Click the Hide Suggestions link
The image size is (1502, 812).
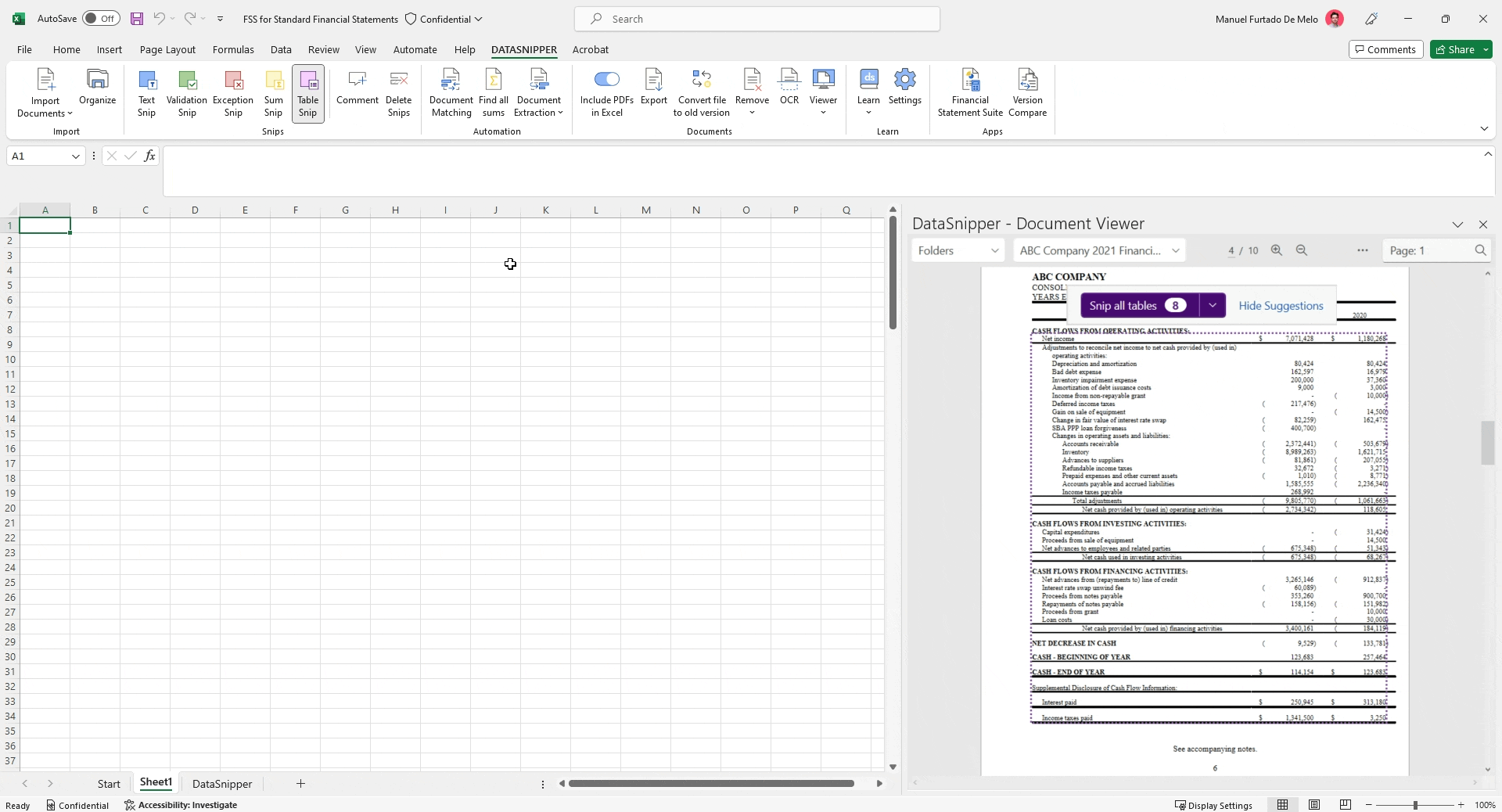[1281, 306]
